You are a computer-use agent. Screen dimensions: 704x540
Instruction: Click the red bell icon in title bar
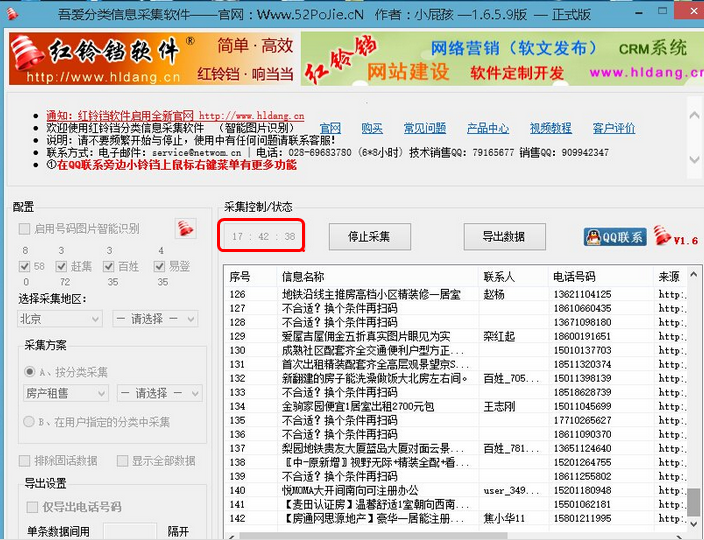12,13
